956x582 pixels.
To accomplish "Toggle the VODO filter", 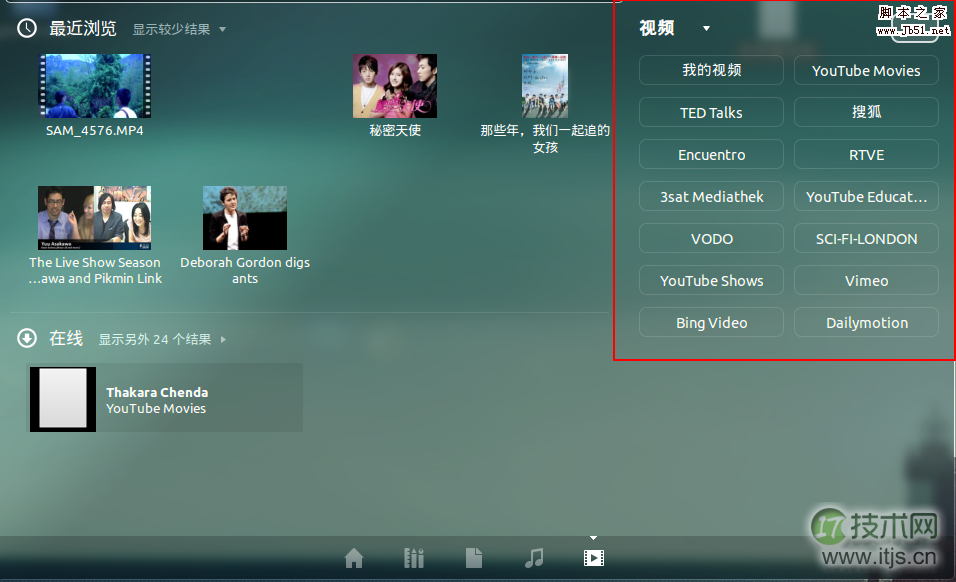I will (x=712, y=238).
